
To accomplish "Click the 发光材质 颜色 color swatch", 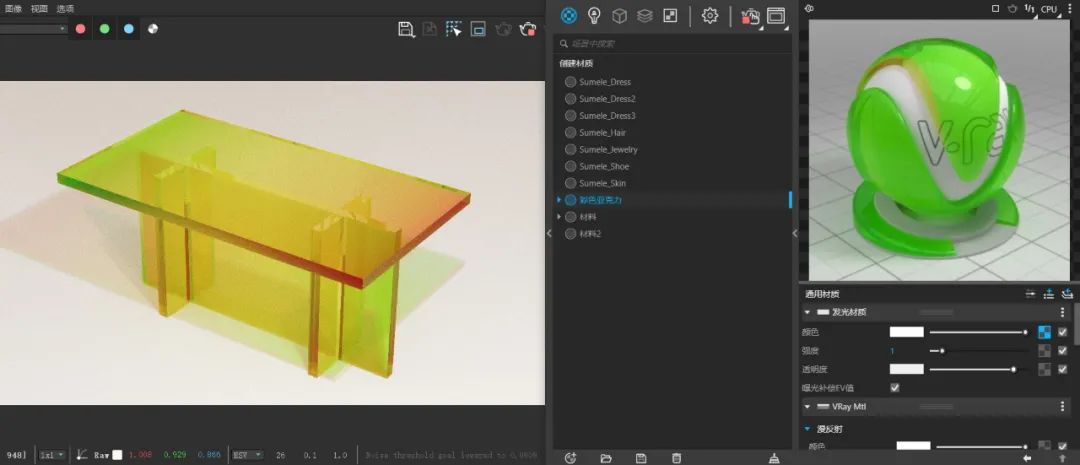I will [x=906, y=332].
